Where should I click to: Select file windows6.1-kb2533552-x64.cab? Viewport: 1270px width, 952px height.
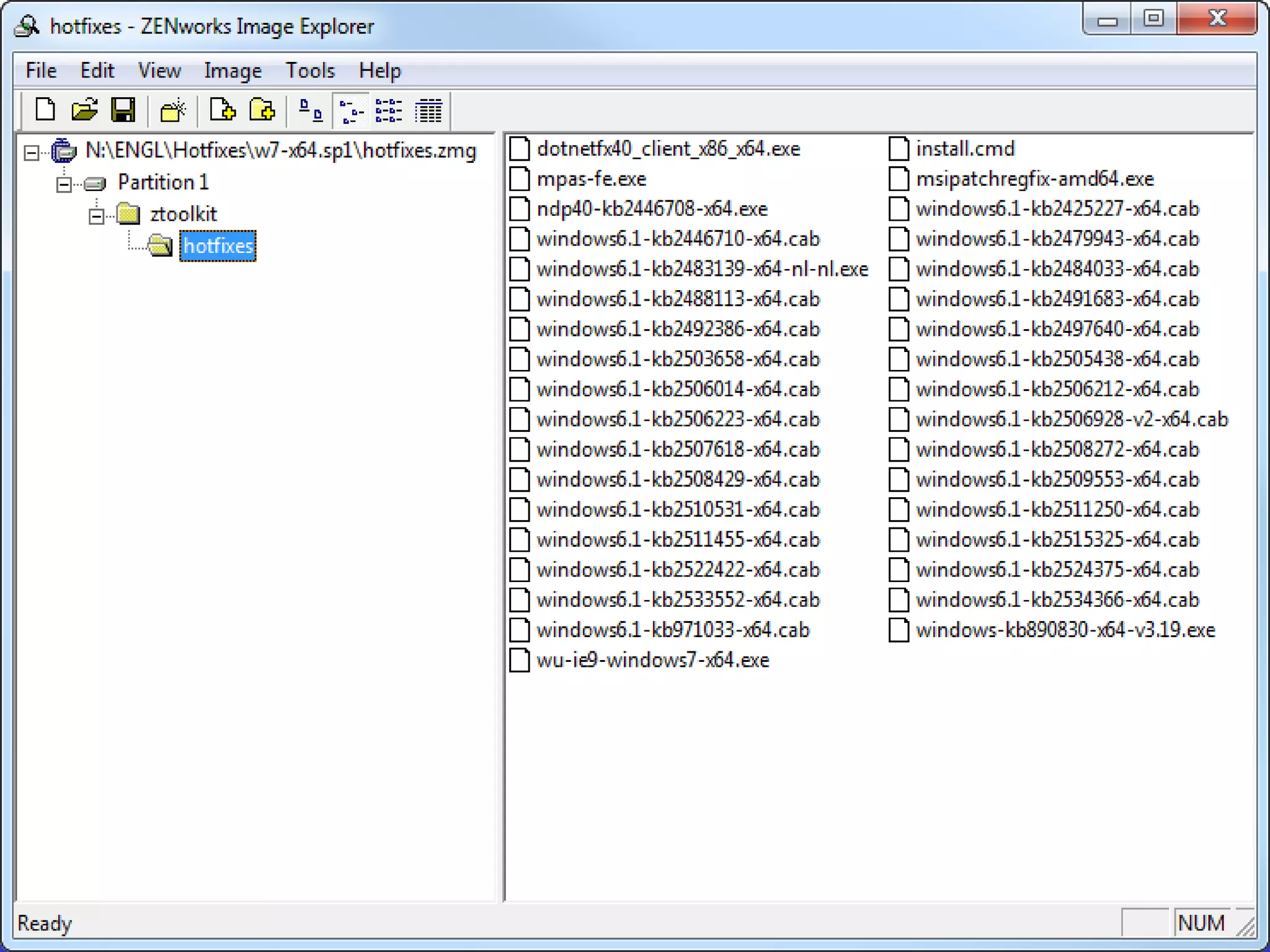[678, 599]
